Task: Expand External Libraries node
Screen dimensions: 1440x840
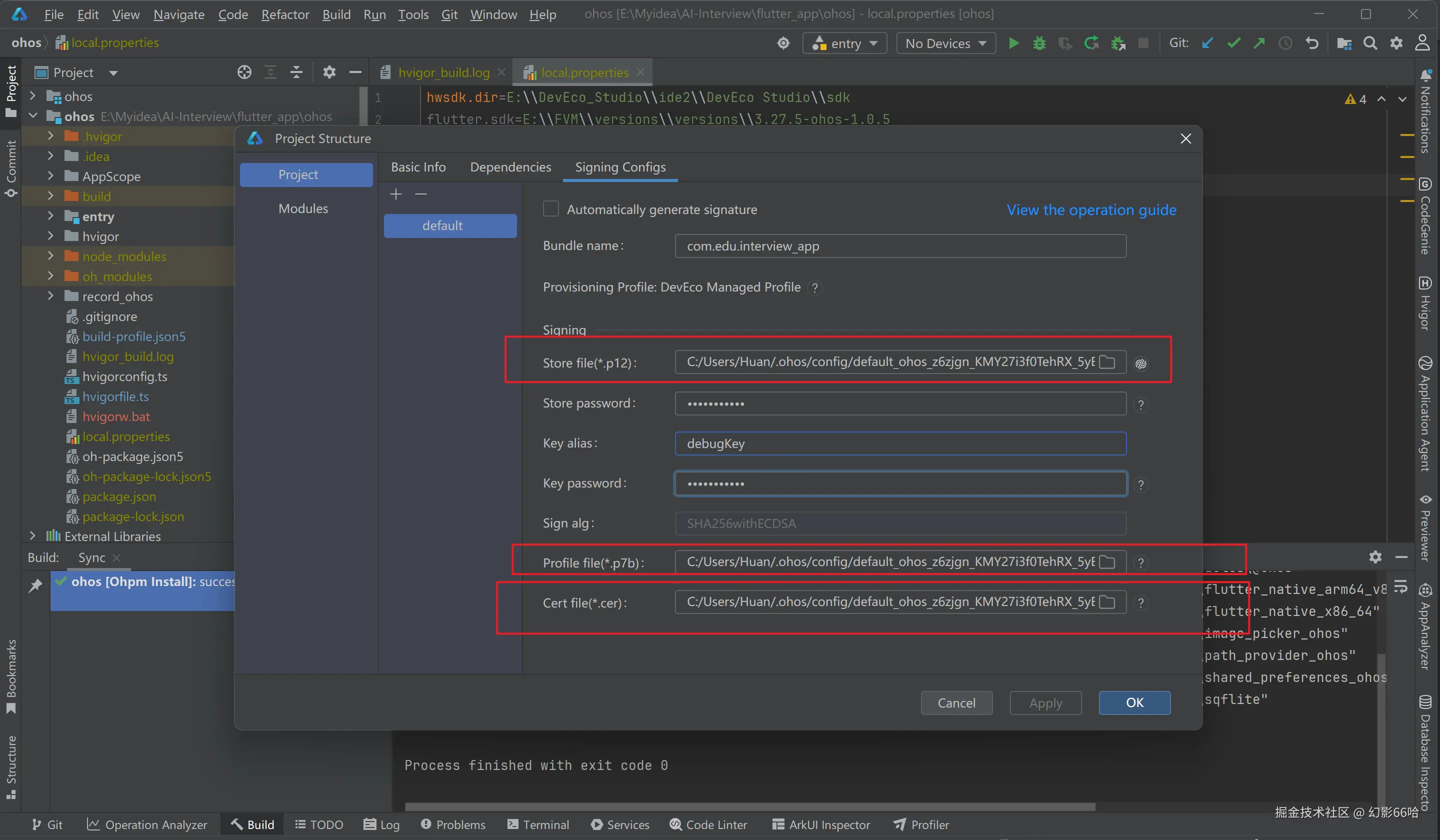Action: (32, 536)
